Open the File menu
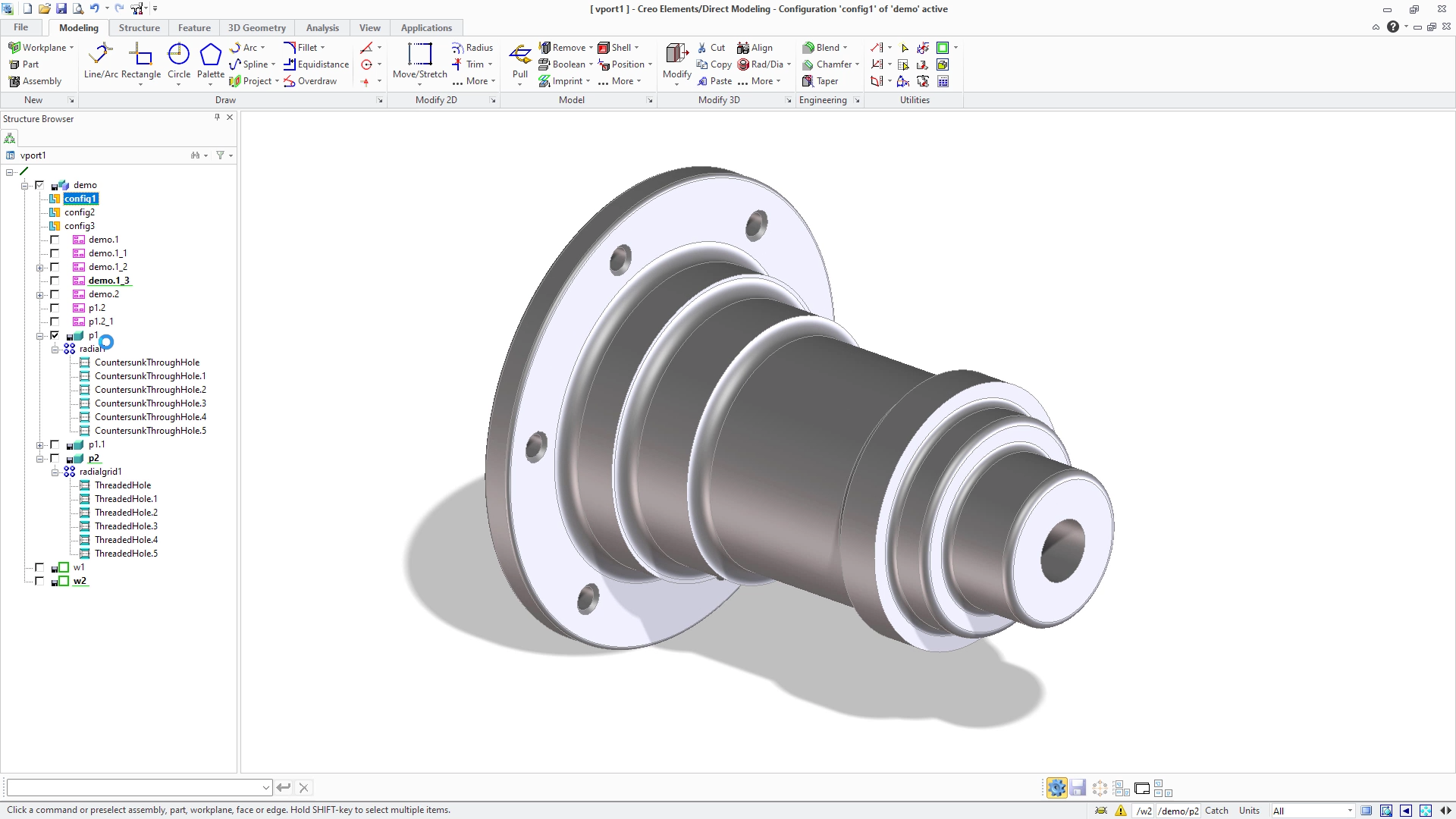1456x819 pixels. pyautogui.click(x=21, y=27)
